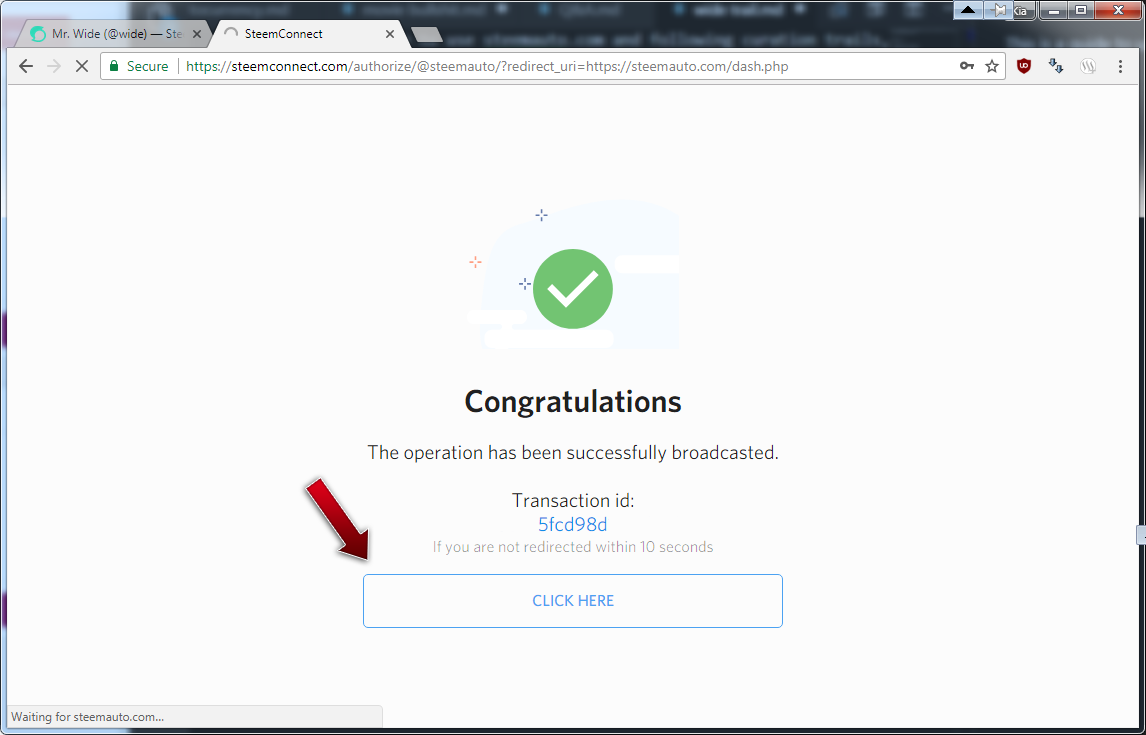Open transaction id 5fcd98d link
Image resolution: width=1146 pixels, height=735 pixels.
(x=573, y=525)
